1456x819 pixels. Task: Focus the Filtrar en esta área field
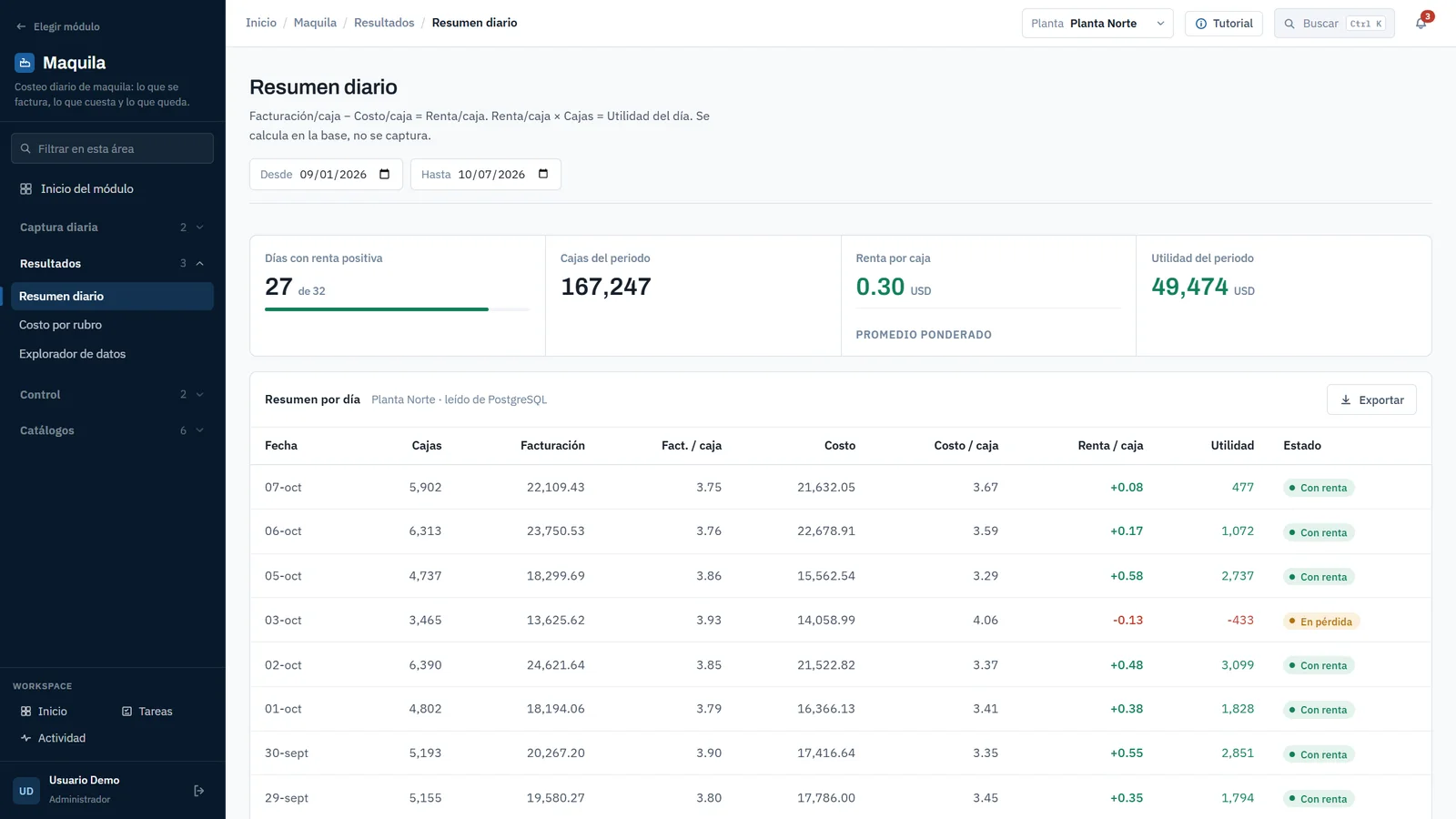tap(112, 148)
